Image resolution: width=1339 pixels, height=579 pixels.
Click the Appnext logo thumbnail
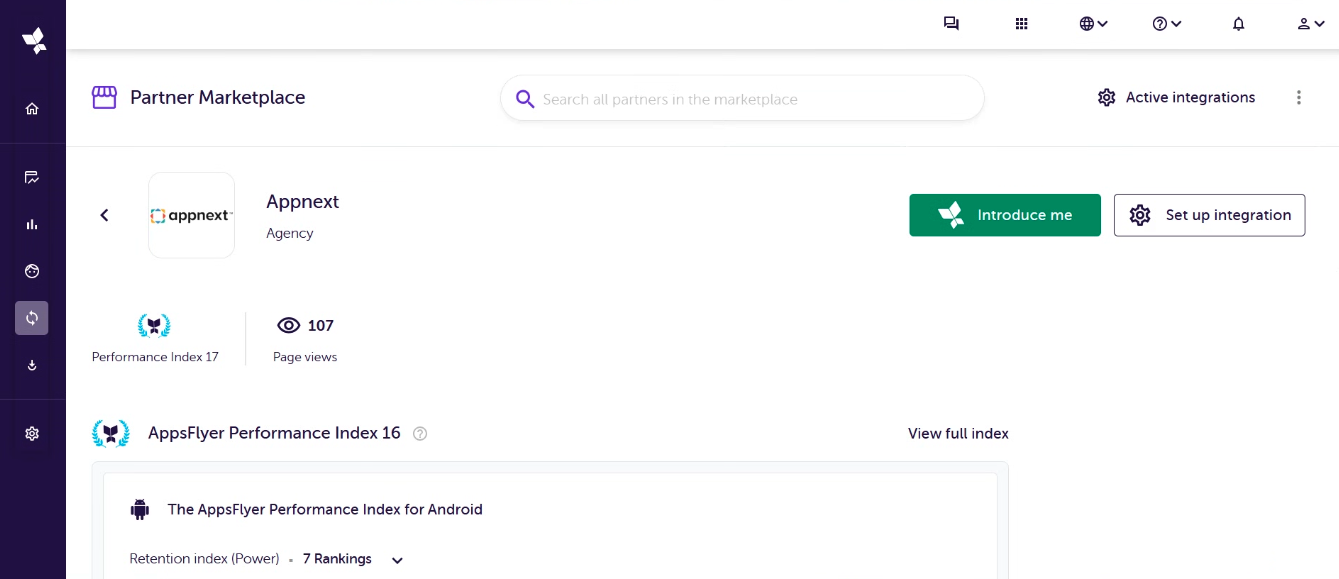pos(192,215)
